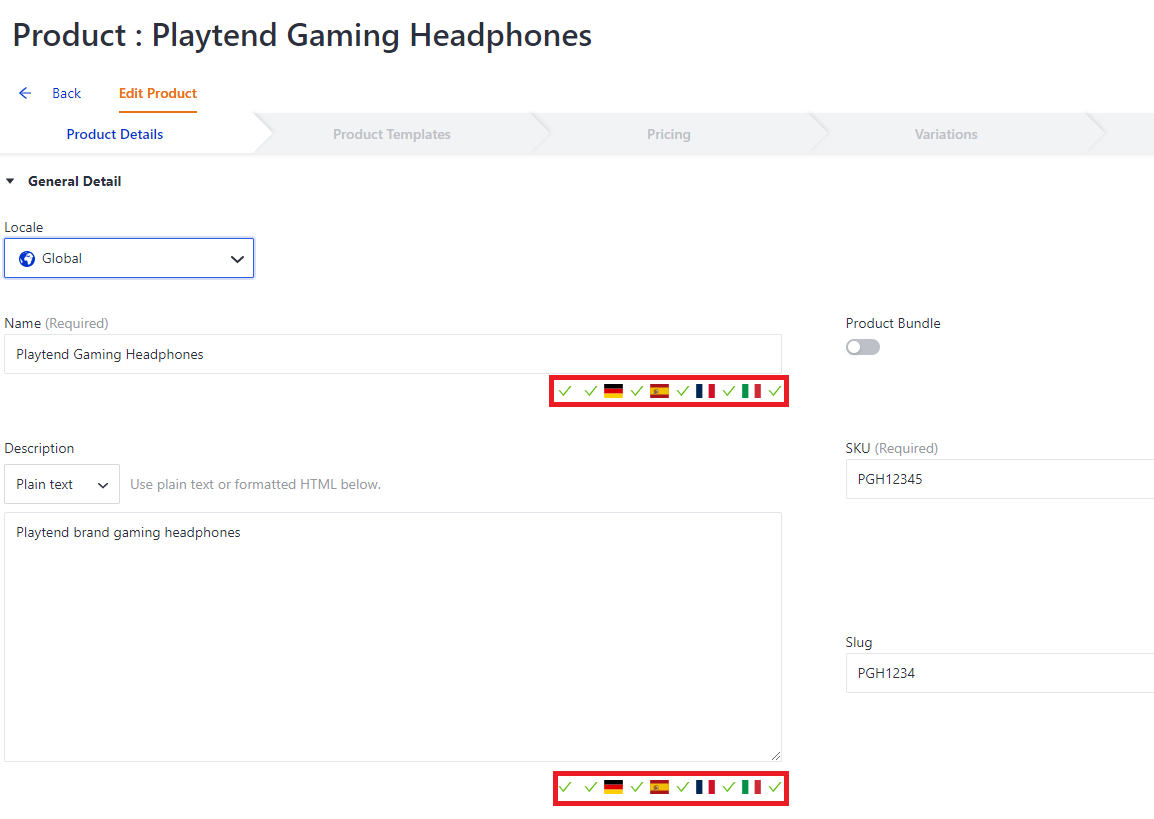This screenshot has width=1154, height=819.
Task: Focus the Name field with Playtend Gaming Headphones
Action: coord(393,354)
